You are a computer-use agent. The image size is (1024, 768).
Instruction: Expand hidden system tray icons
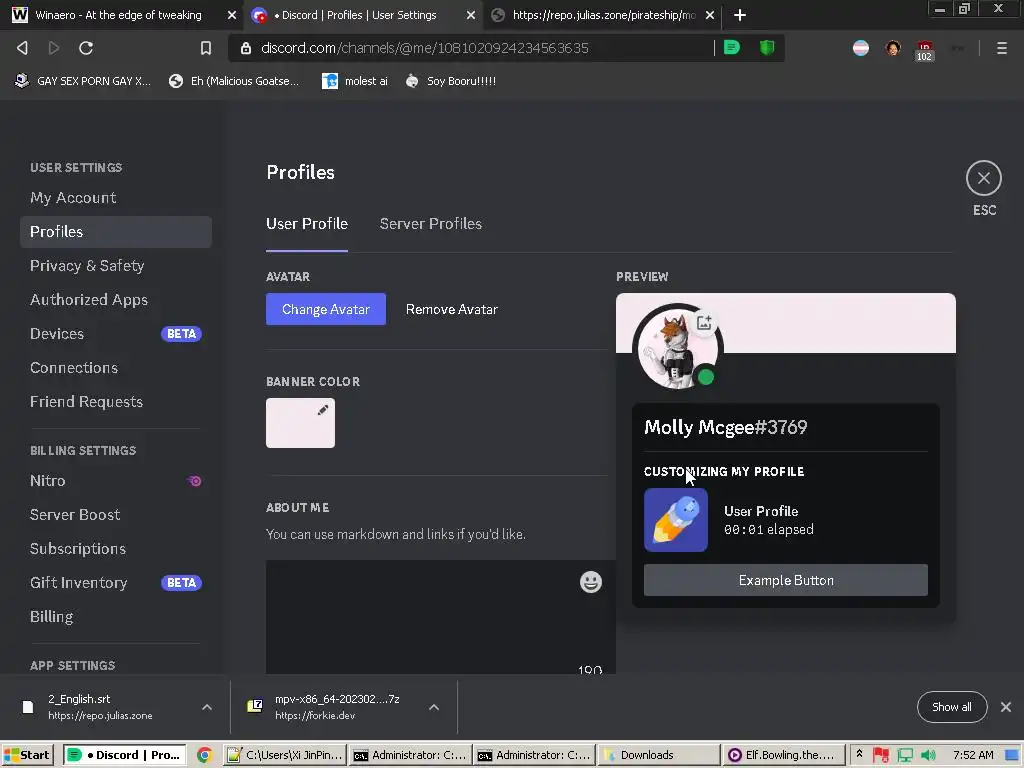(x=859, y=754)
